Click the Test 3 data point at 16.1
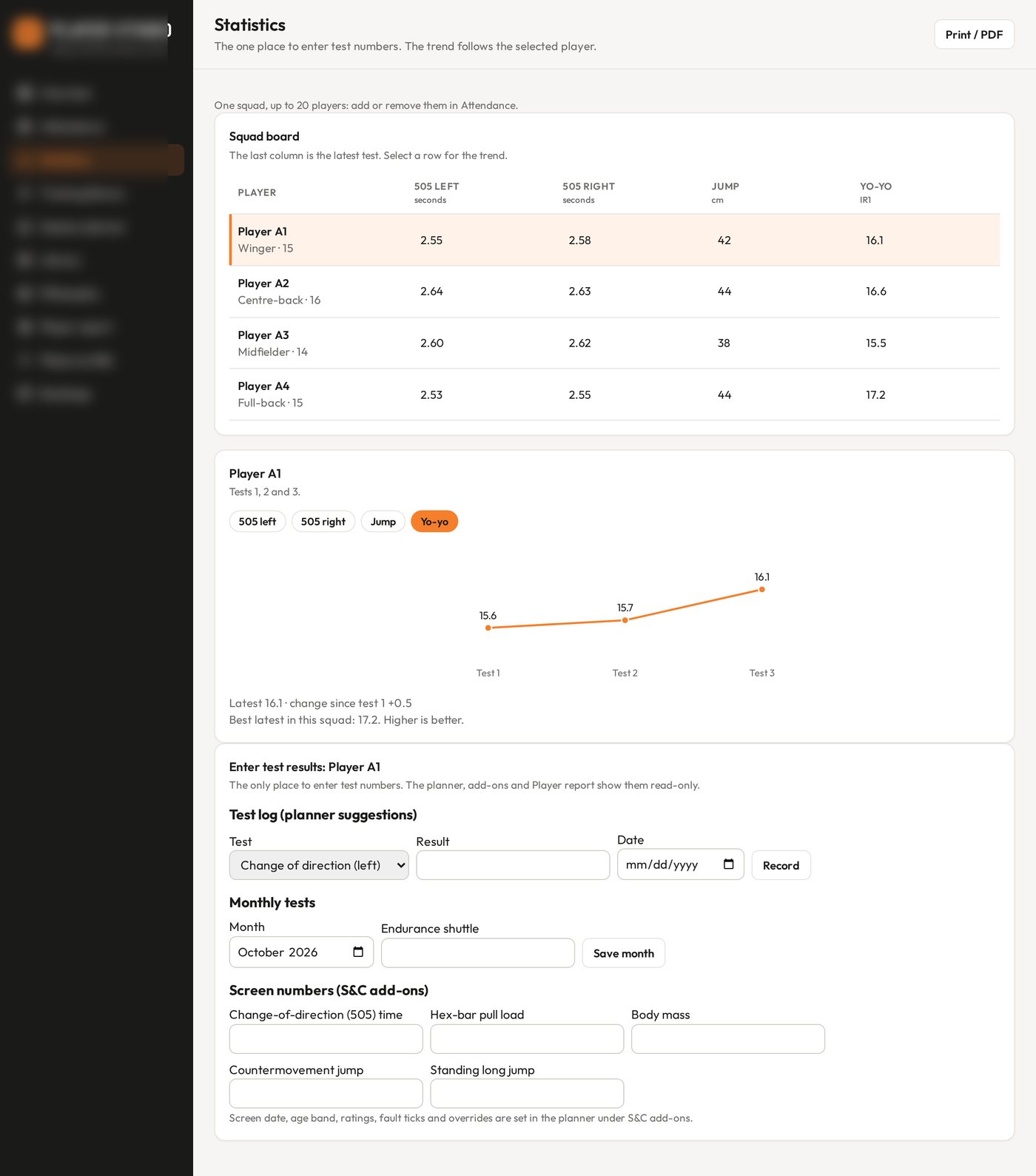 click(762, 590)
